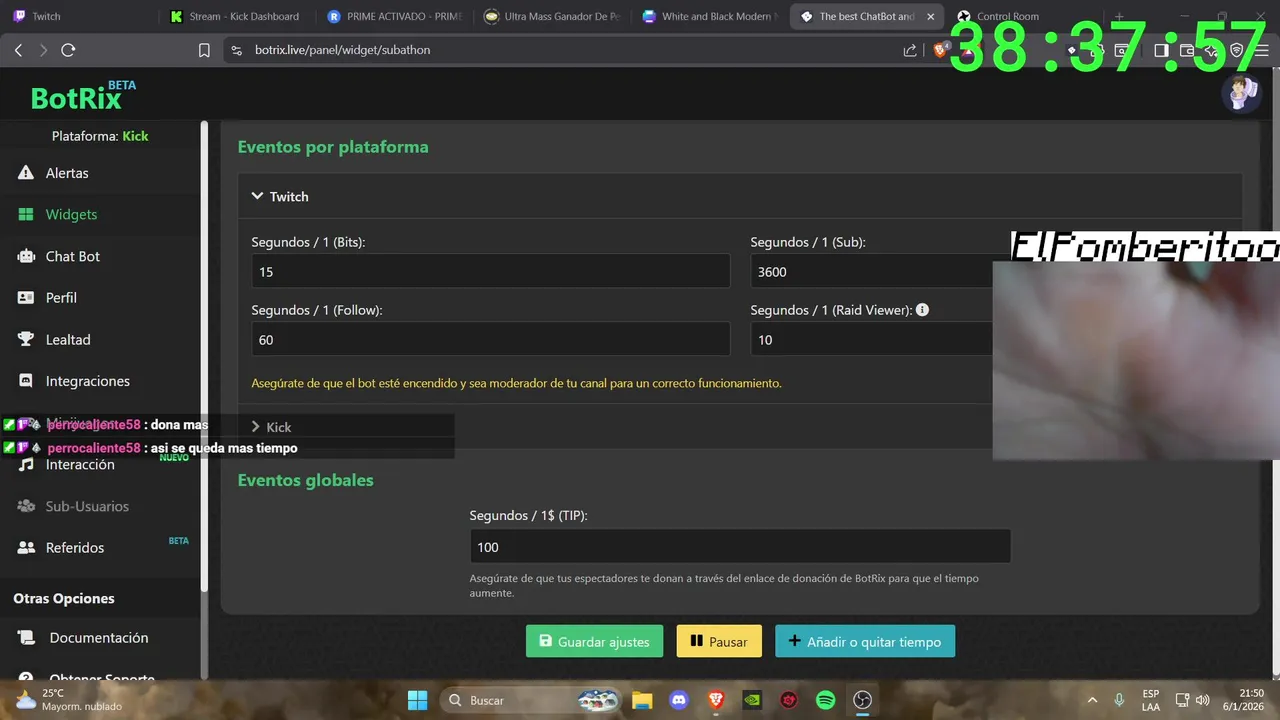This screenshot has width=1280, height=720.
Task: Edit Segundos per Bits field
Action: [491, 272]
